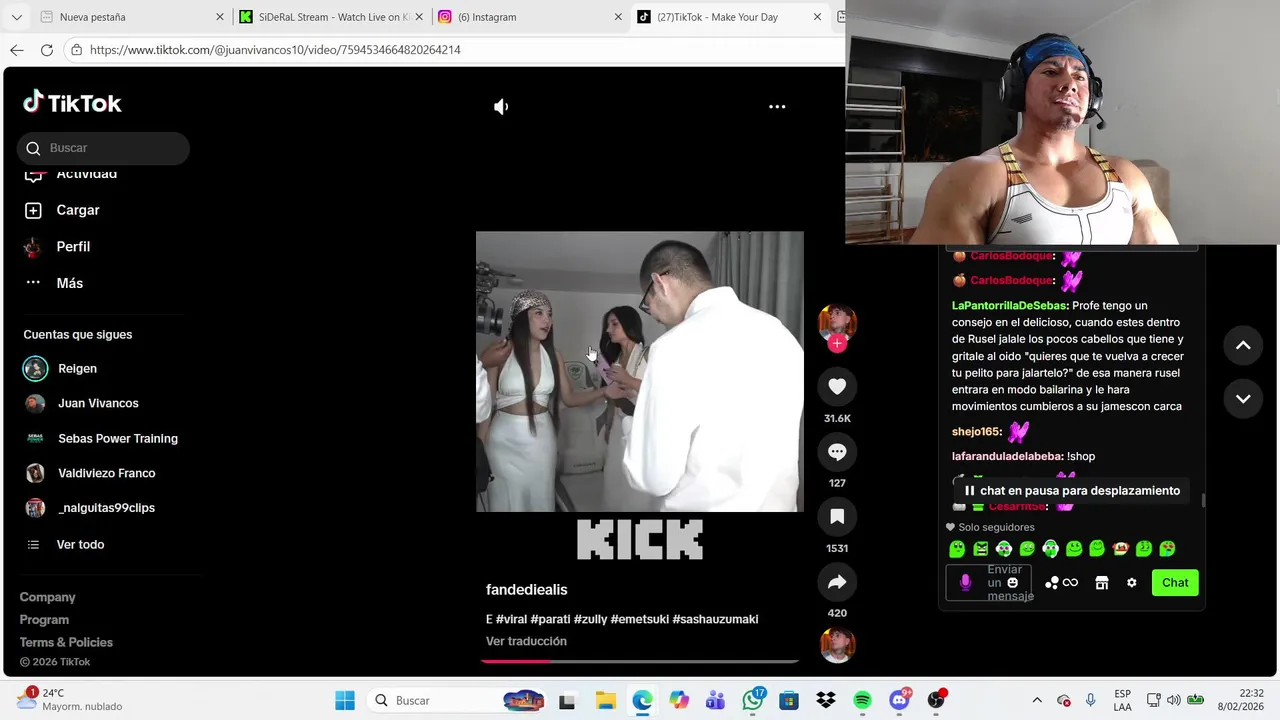The height and width of the screenshot is (720, 1280).
Task: Open File Explorer from the taskbar
Action: [x=605, y=700]
